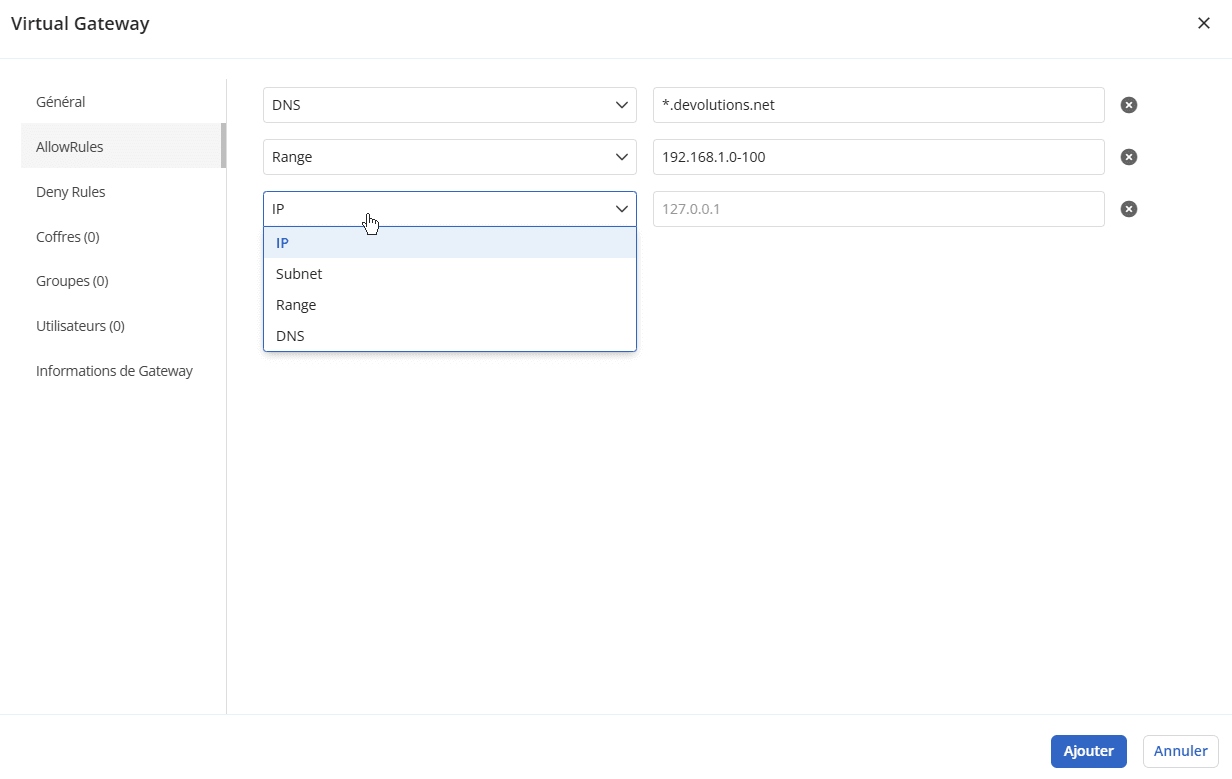
Task: Edit the 192.168.1.0-100 value field
Action: [878, 156]
